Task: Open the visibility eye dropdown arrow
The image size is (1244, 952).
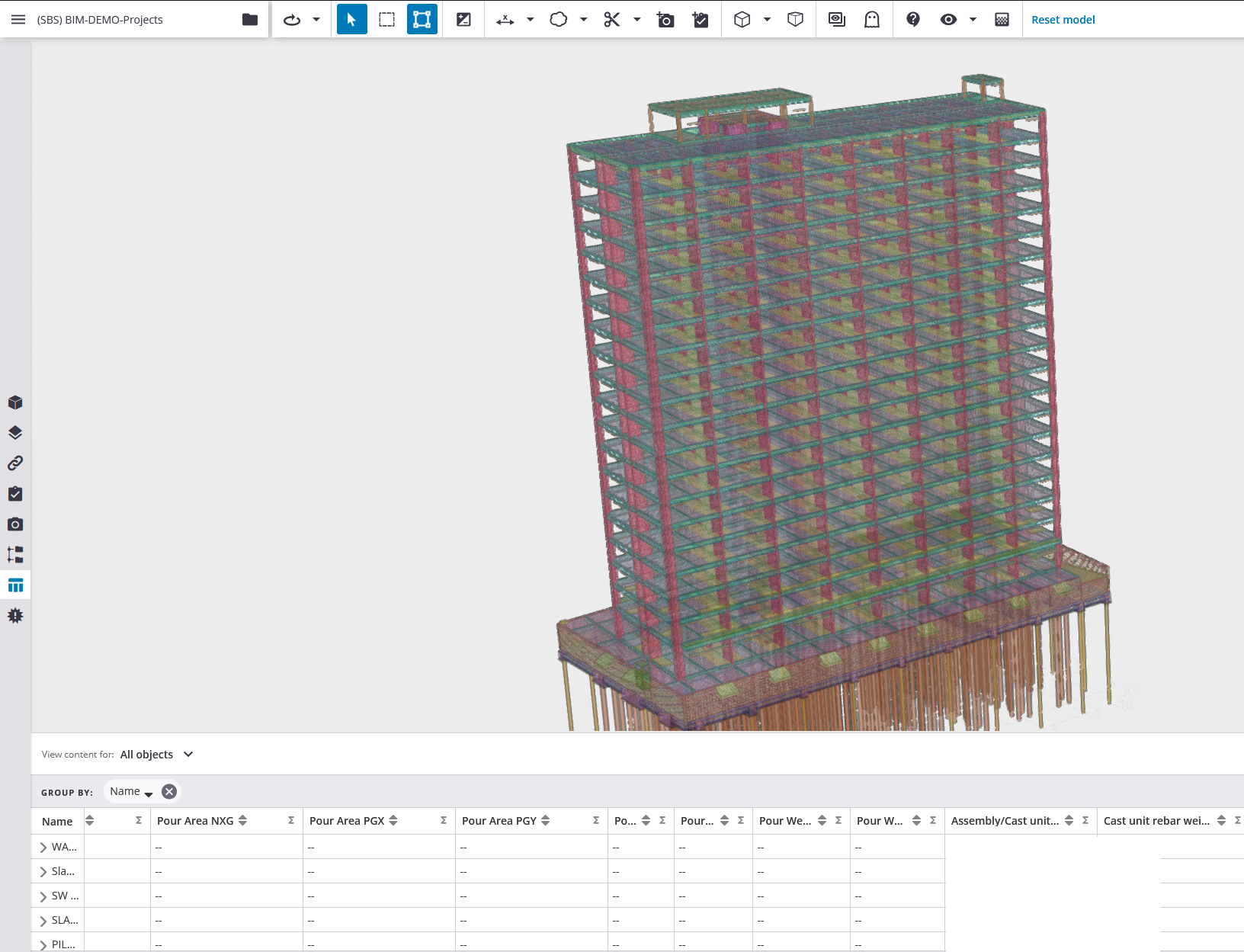Action: point(973,19)
